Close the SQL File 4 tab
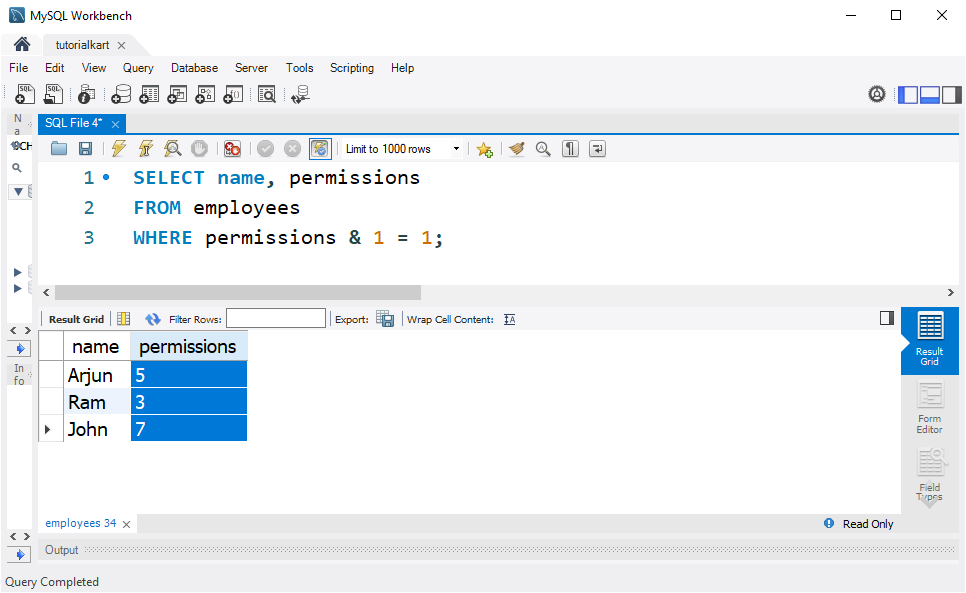Screen dimensions: 966x593 tap(115, 124)
